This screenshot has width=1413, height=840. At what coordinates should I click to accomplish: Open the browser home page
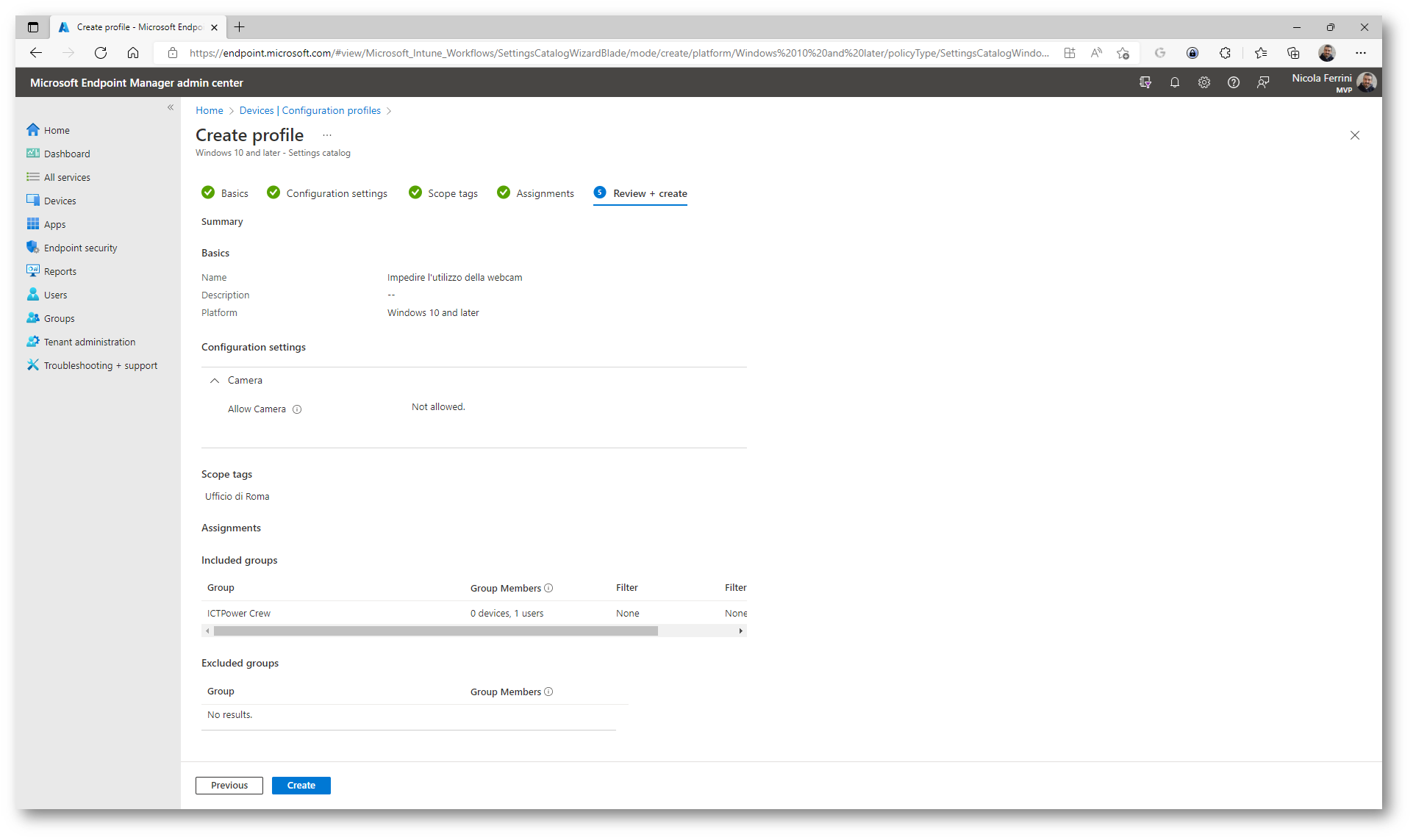[x=133, y=53]
